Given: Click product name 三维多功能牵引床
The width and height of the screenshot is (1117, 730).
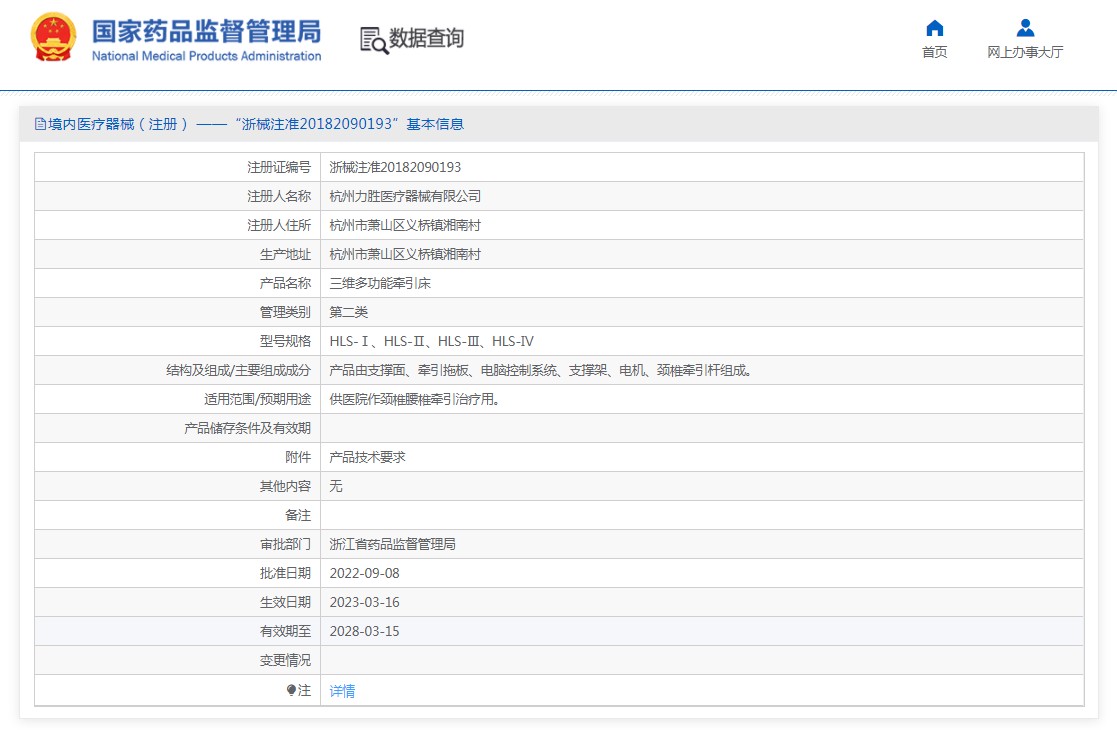Looking at the screenshot, I should point(380,283).
